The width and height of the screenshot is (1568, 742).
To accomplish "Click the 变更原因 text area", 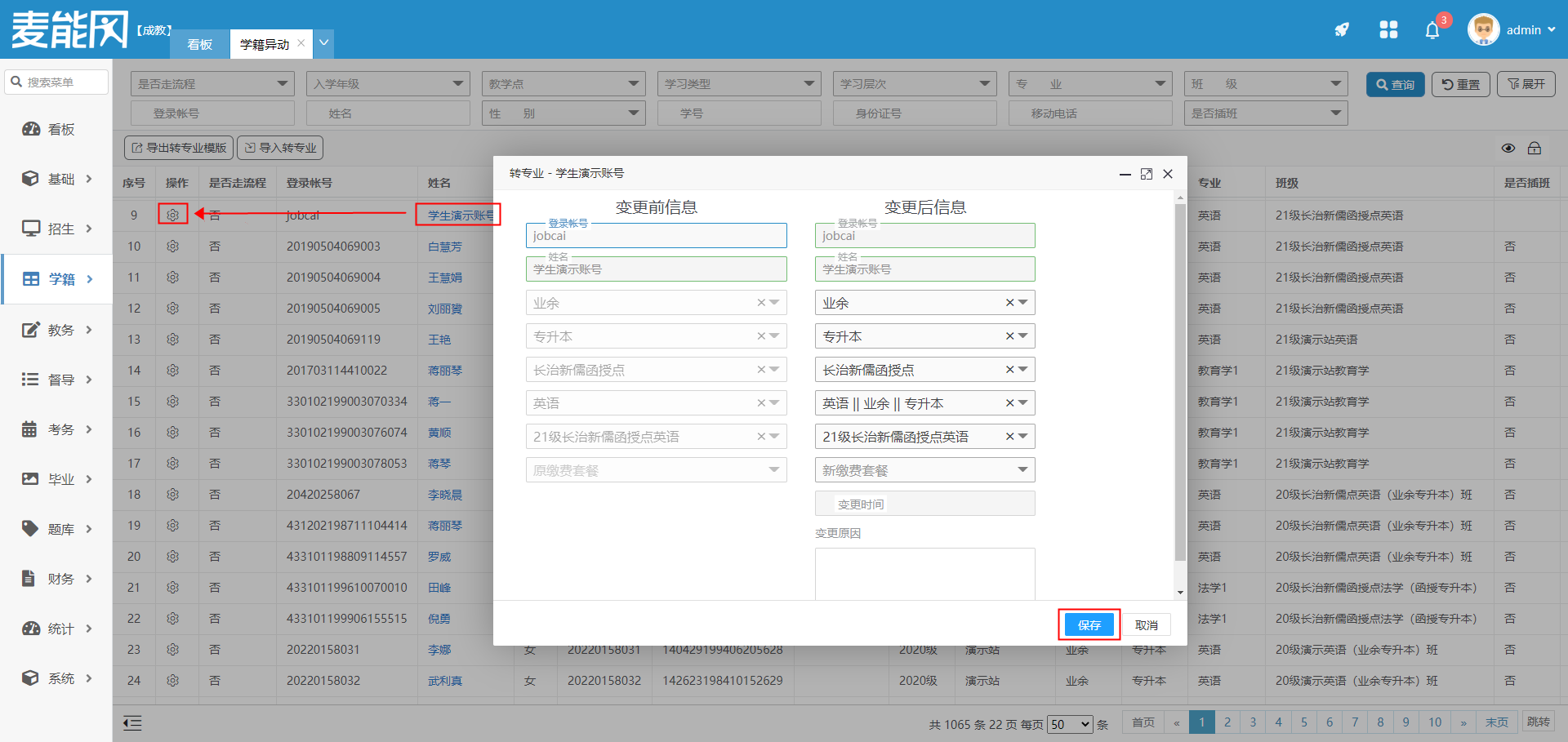I will point(924,573).
